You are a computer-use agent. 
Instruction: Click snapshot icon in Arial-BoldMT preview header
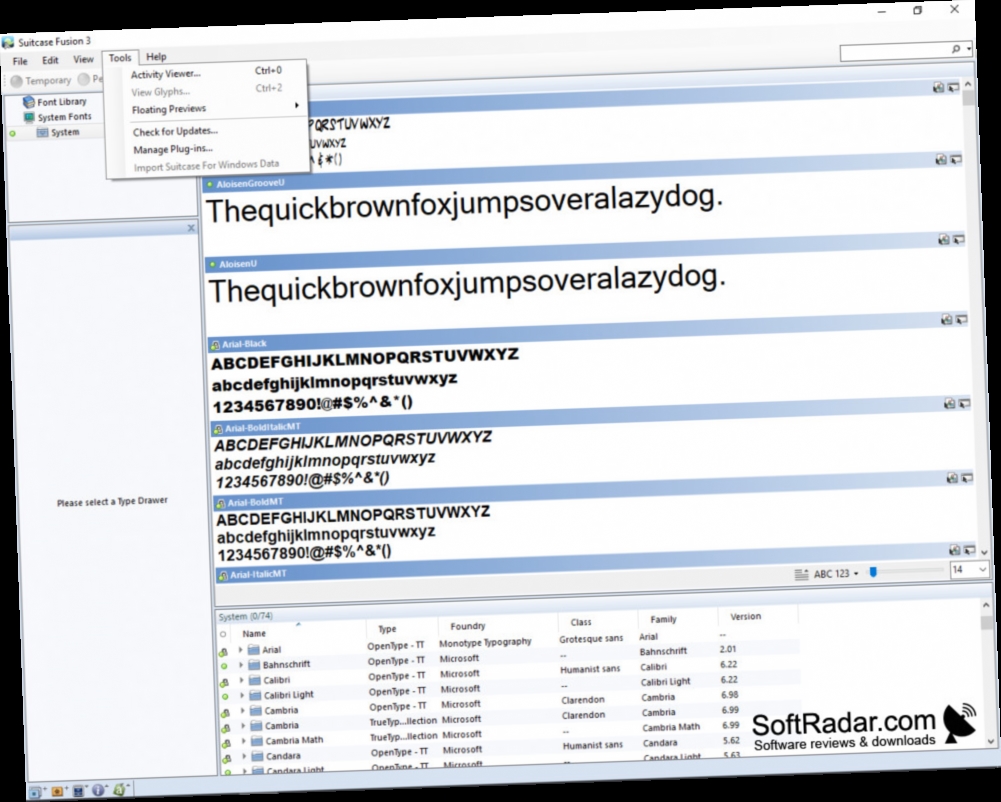[952, 478]
